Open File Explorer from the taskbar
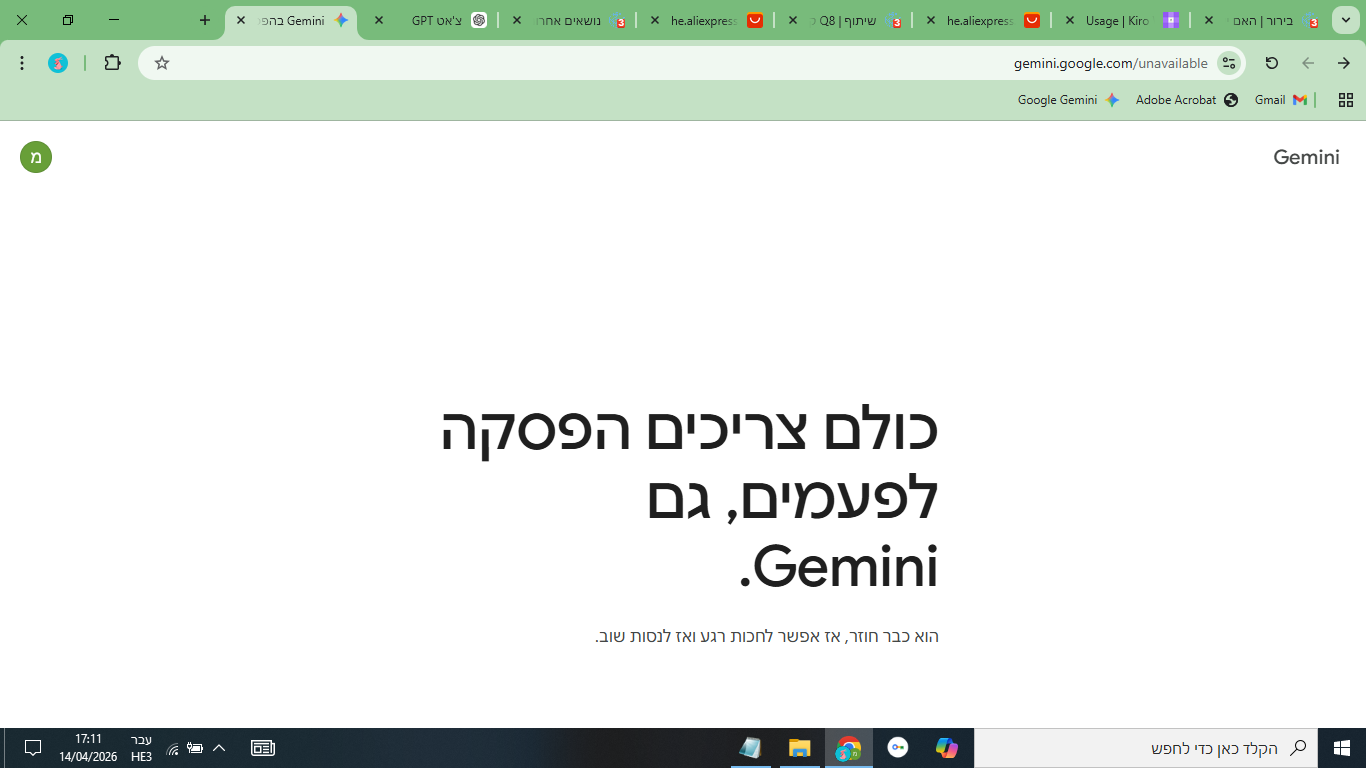 coord(799,748)
